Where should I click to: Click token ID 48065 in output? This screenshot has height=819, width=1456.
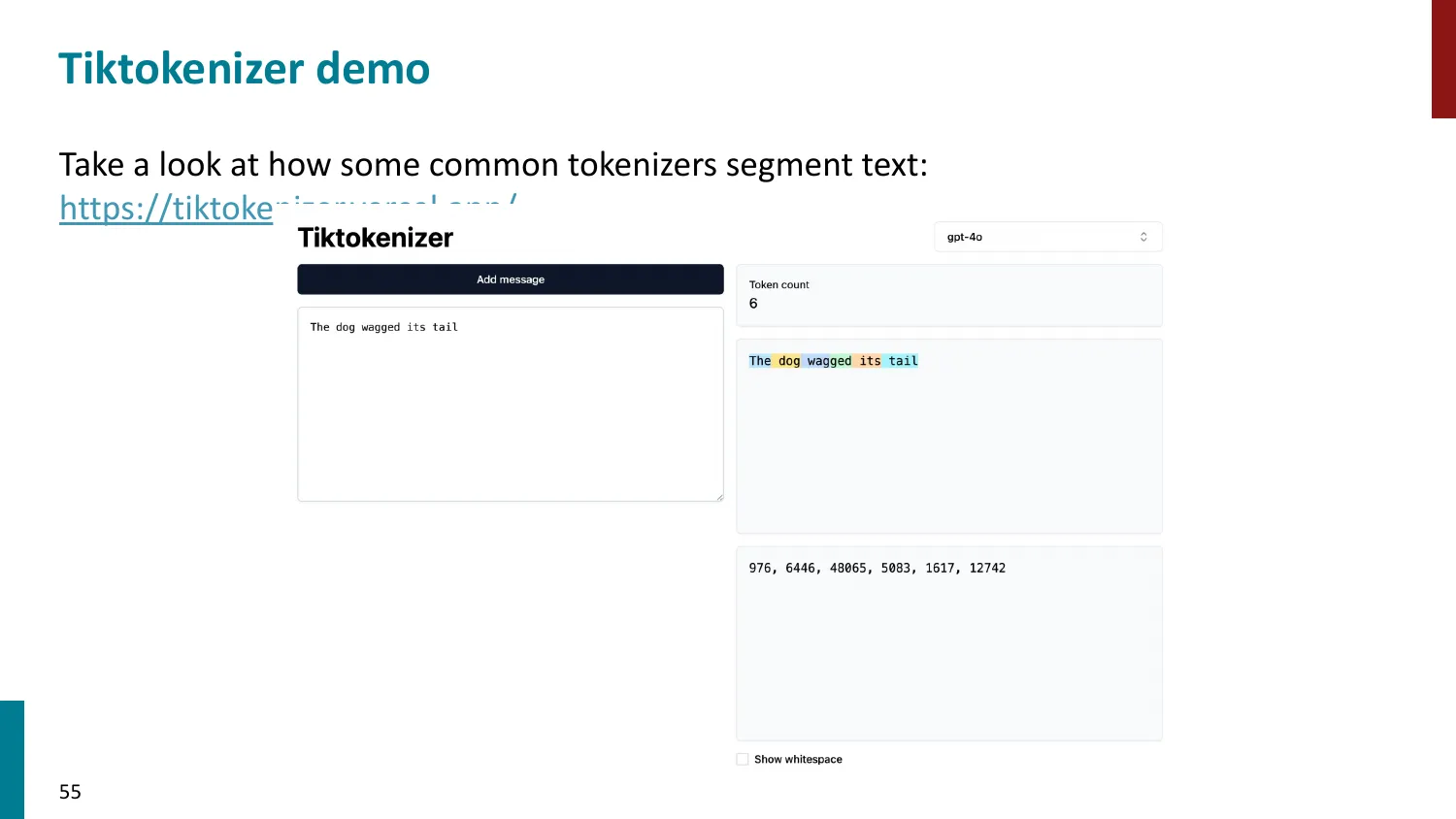click(848, 569)
